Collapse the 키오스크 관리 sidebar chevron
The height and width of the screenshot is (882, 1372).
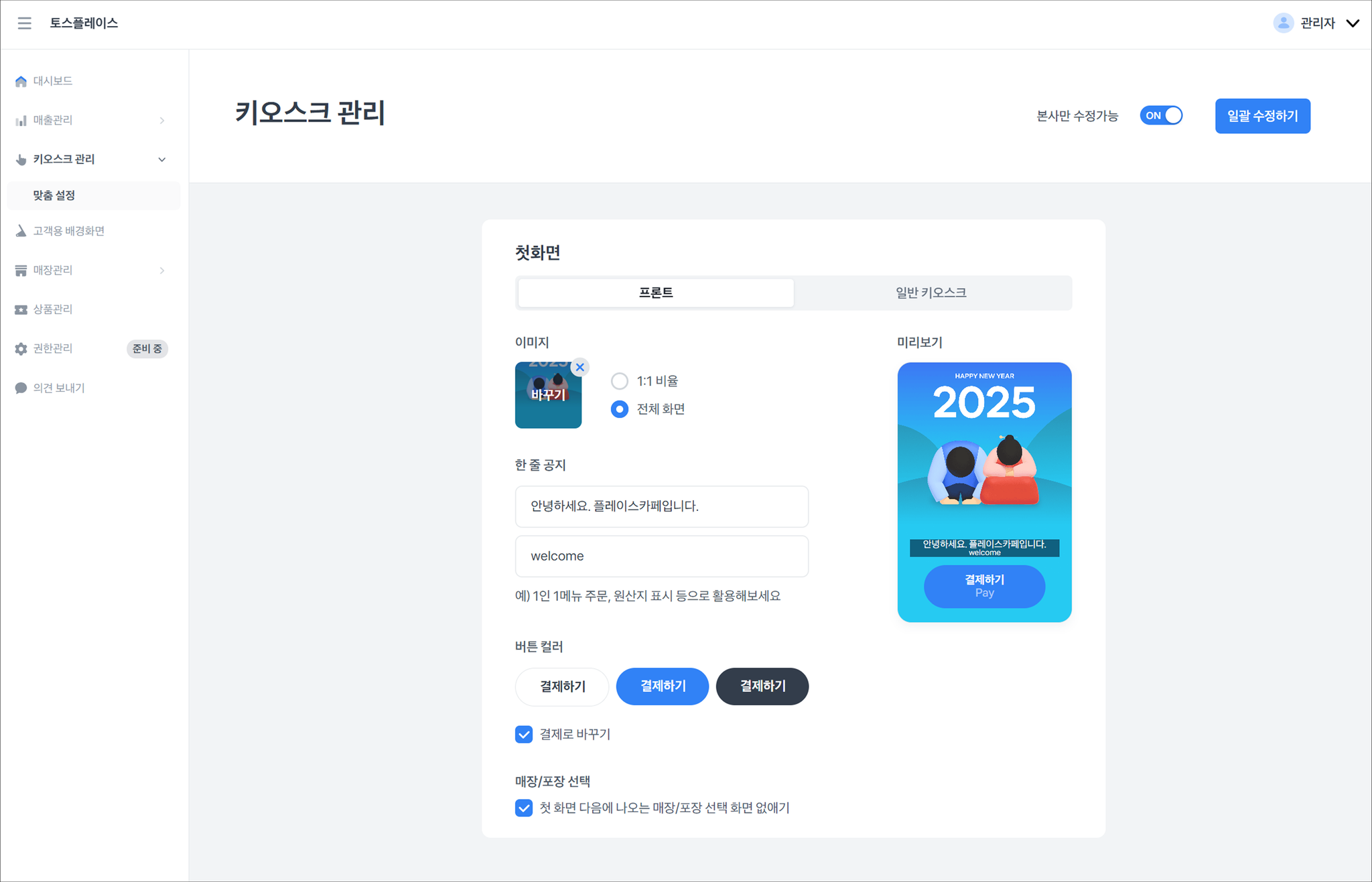click(162, 159)
